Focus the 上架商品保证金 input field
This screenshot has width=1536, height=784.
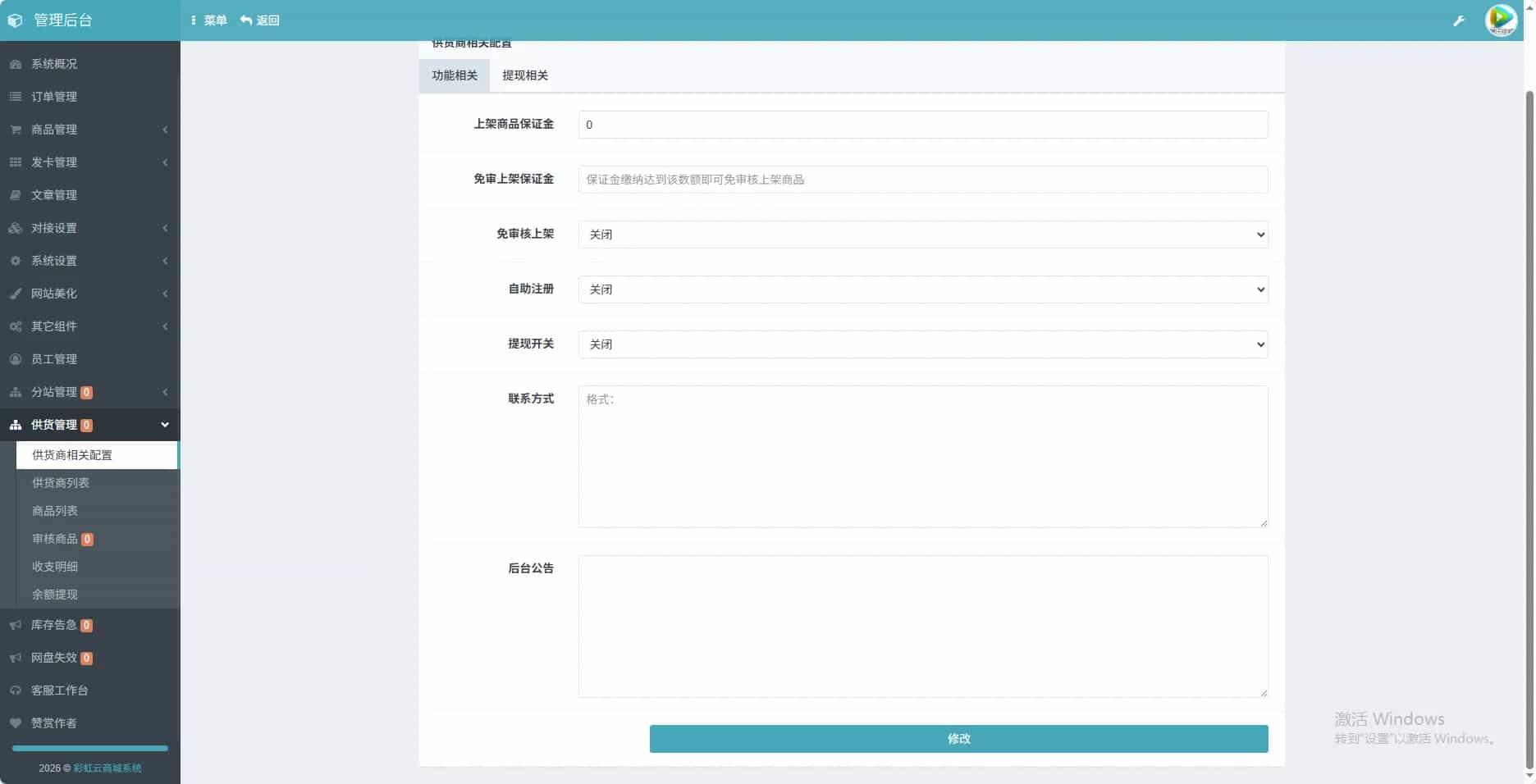point(922,125)
